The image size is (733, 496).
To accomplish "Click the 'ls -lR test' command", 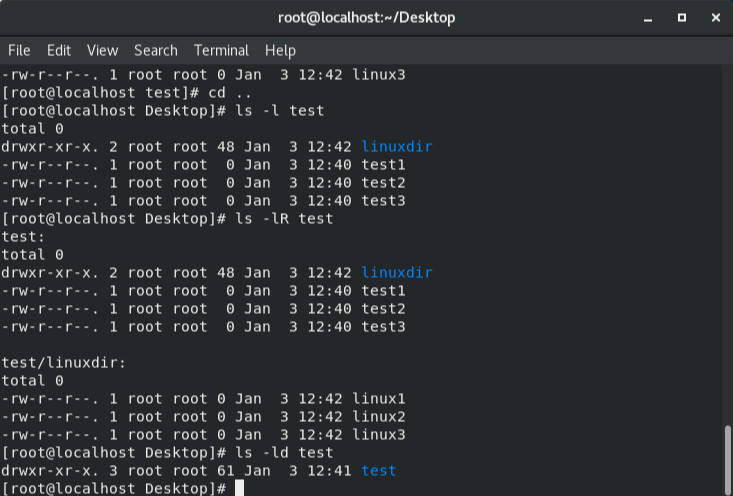I will tap(284, 219).
